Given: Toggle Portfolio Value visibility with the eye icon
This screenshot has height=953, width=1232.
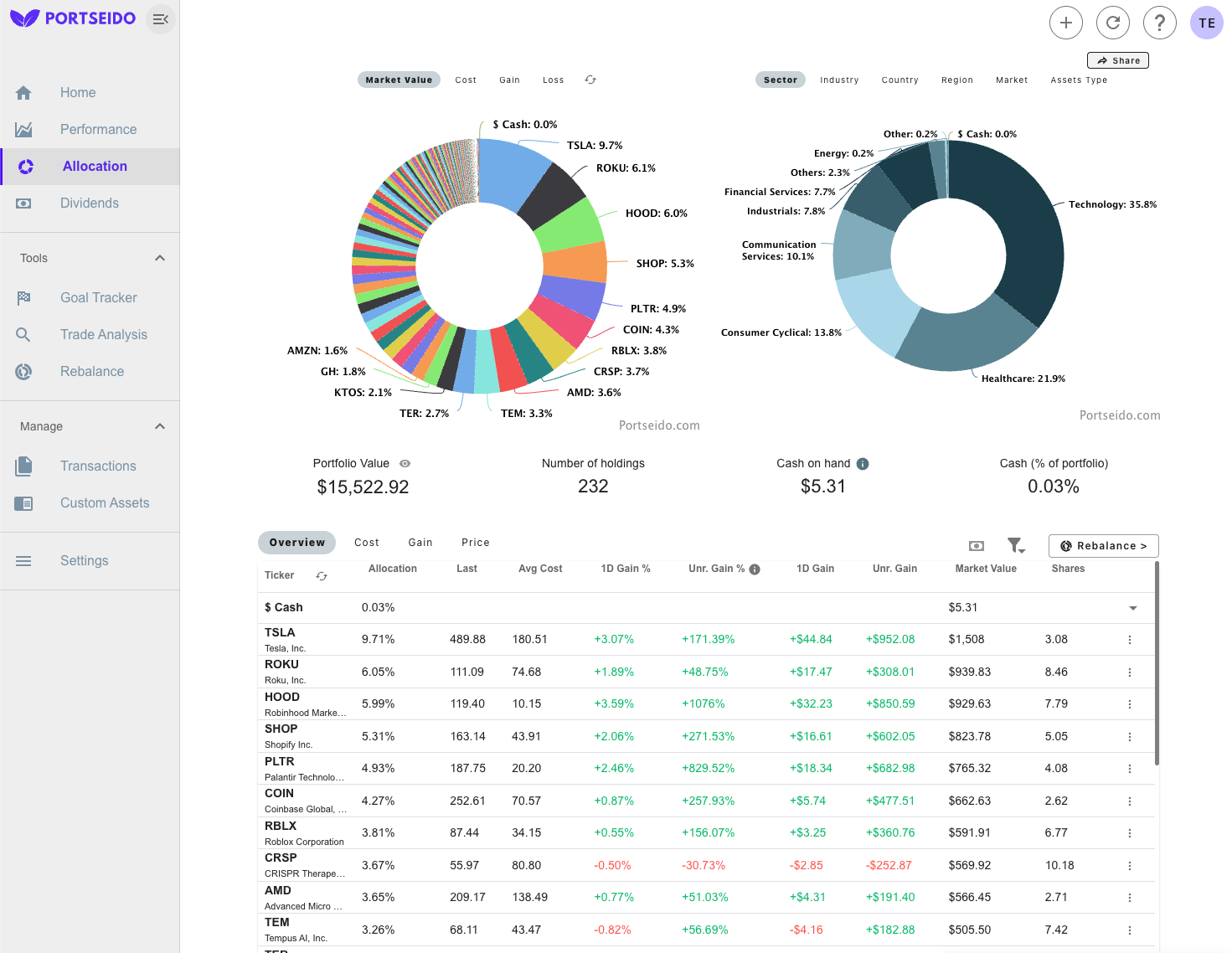Looking at the screenshot, I should [x=405, y=463].
